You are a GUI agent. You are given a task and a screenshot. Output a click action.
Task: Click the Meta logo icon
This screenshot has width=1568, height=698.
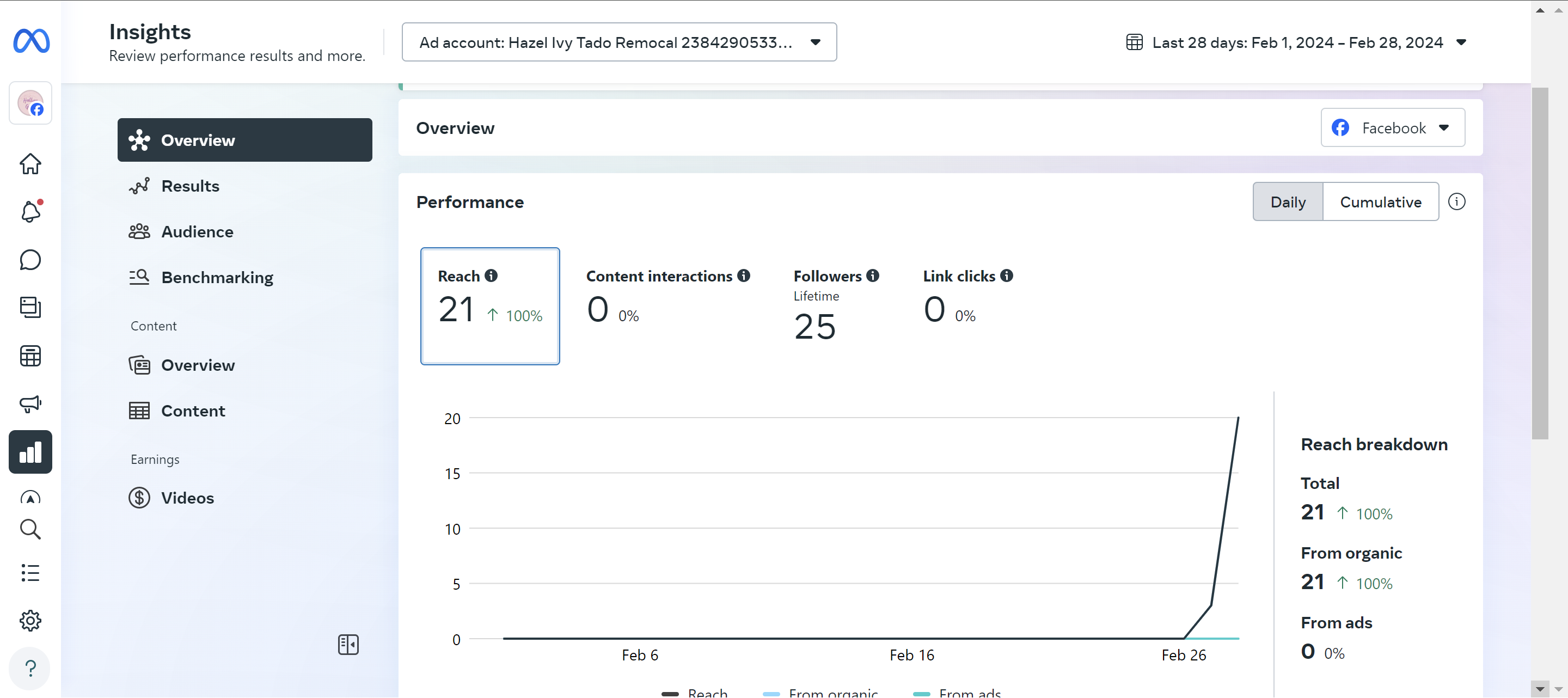(x=31, y=41)
